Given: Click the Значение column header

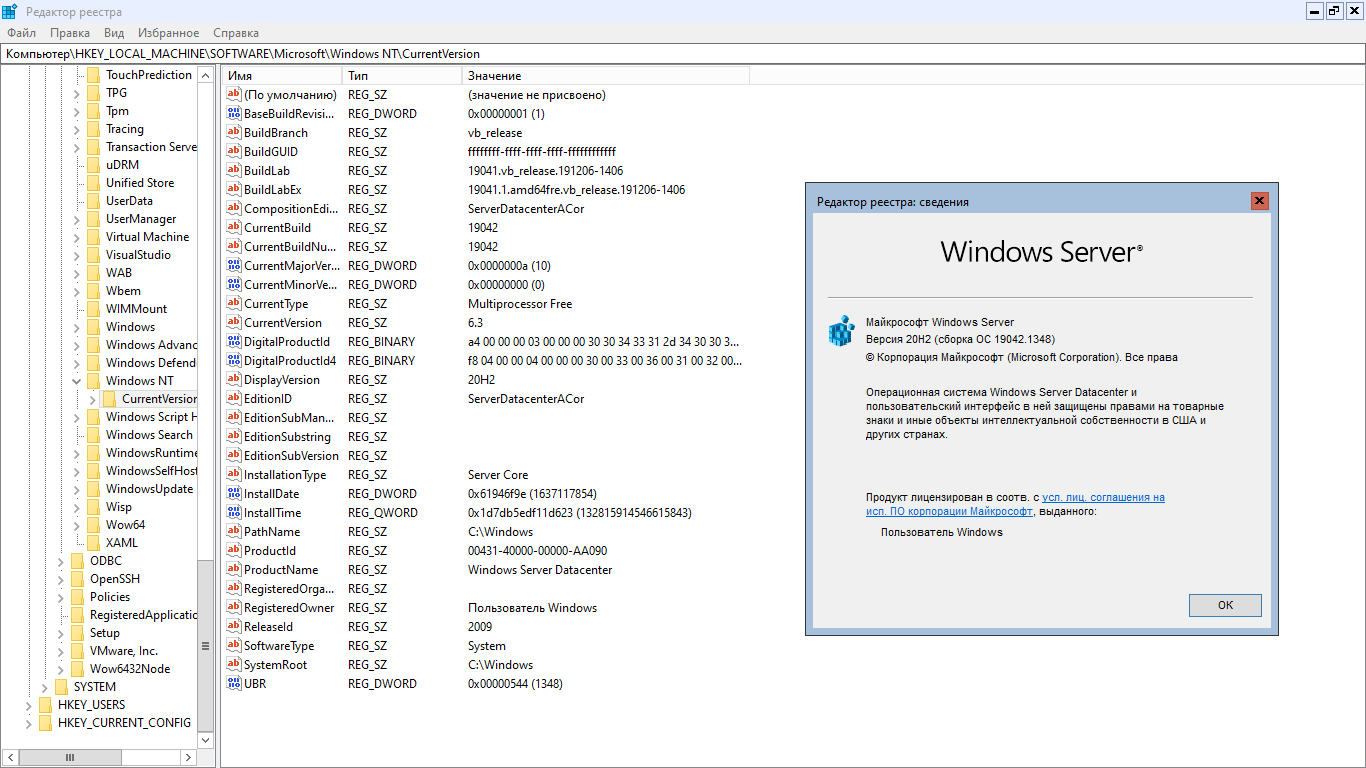Looking at the screenshot, I should pos(606,76).
